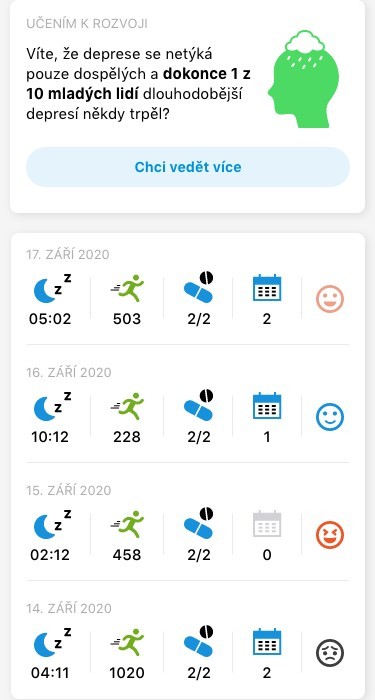Open the depression fact text about mladých lidí

click(x=138, y=84)
